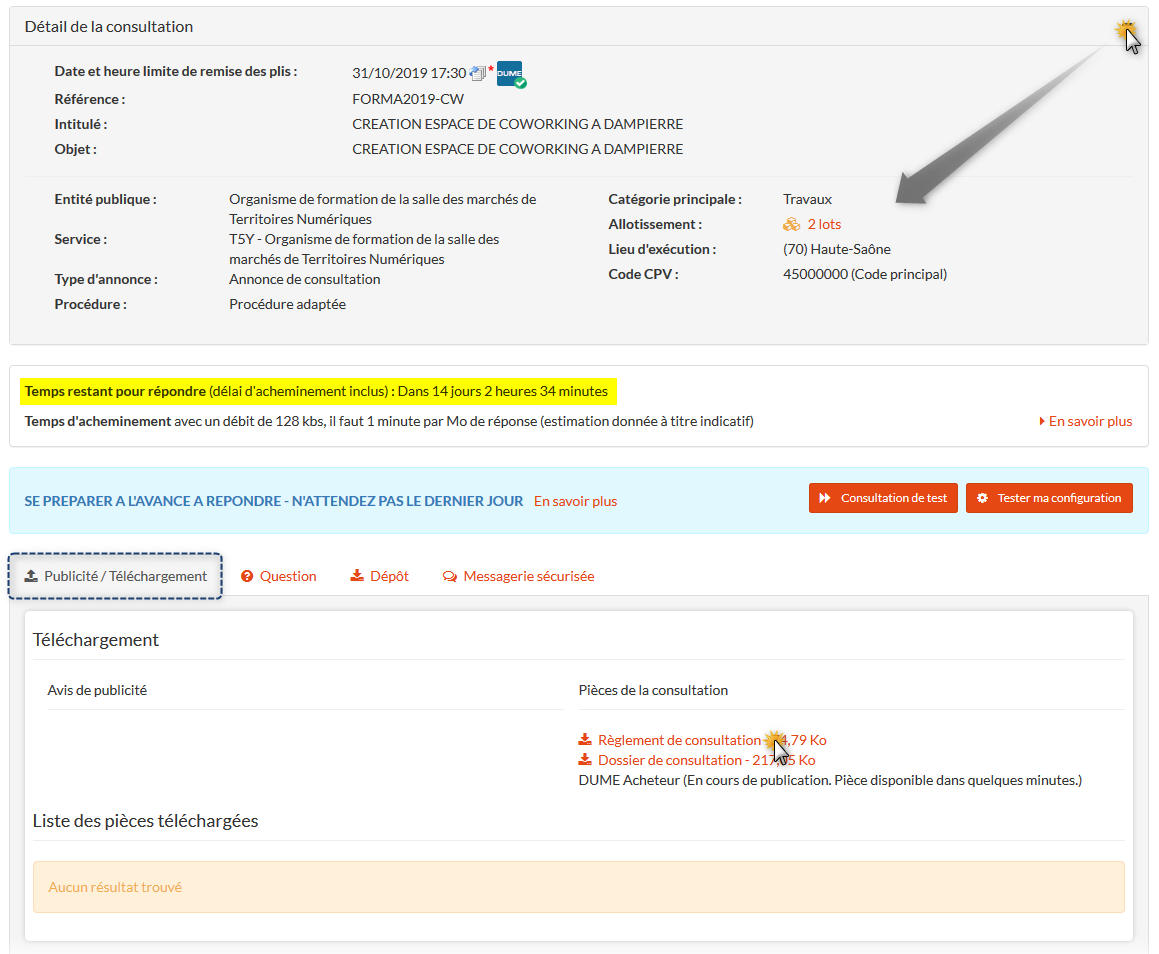
Task: Click the Liste des pièces téléchargées heading
Action: [x=146, y=821]
